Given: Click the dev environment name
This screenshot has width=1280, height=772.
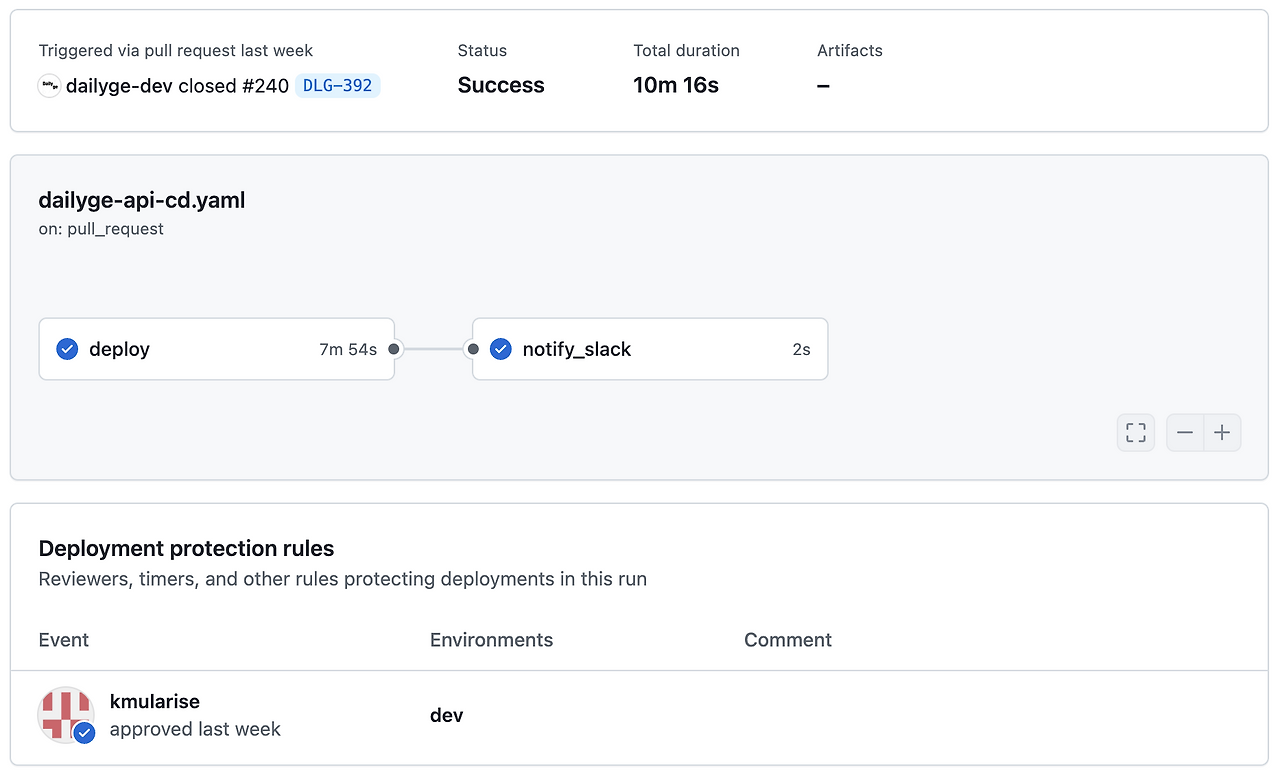Looking at the screenshot, I should coord(446,715).
